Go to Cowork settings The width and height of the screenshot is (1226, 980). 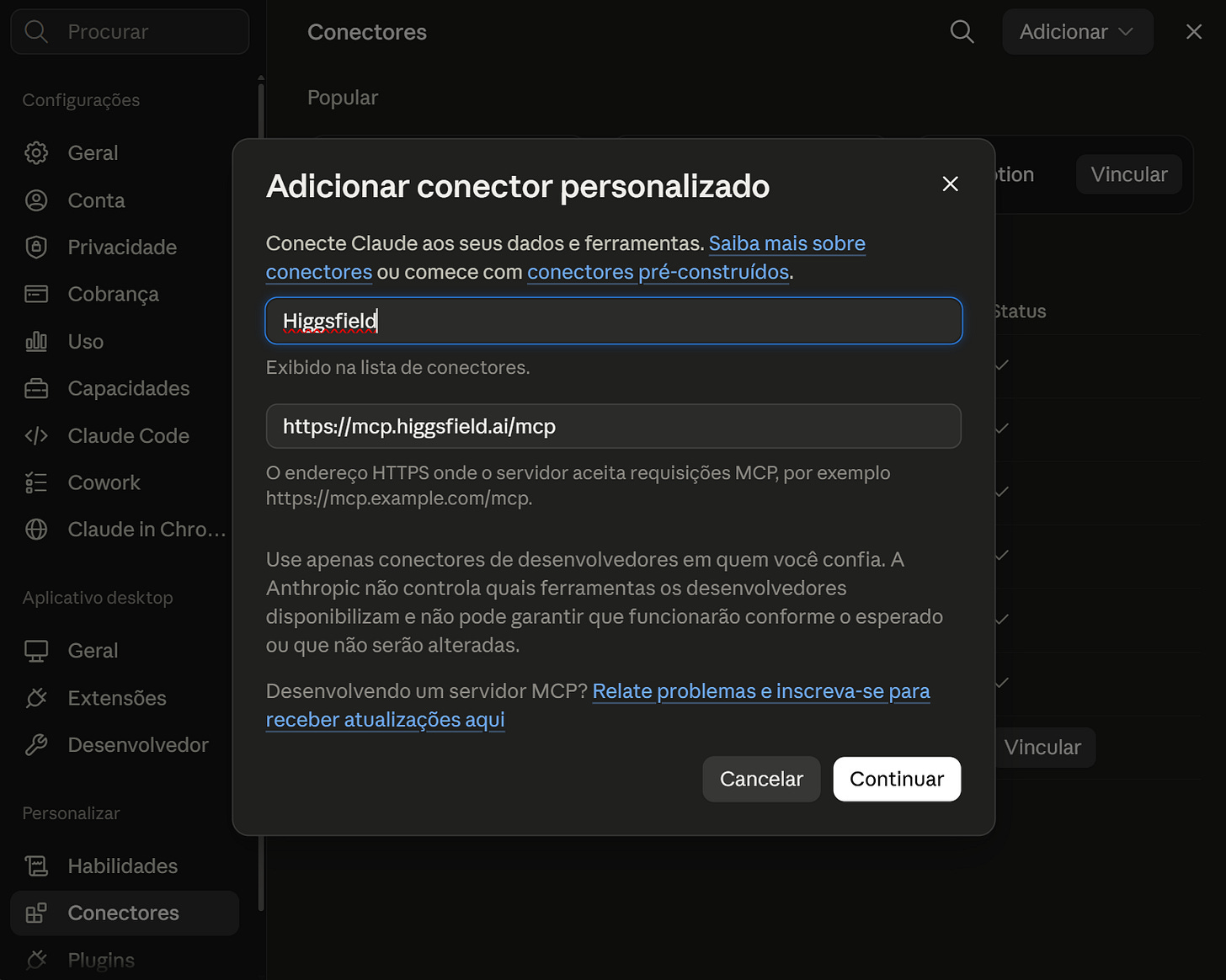(x=125, y=482)
